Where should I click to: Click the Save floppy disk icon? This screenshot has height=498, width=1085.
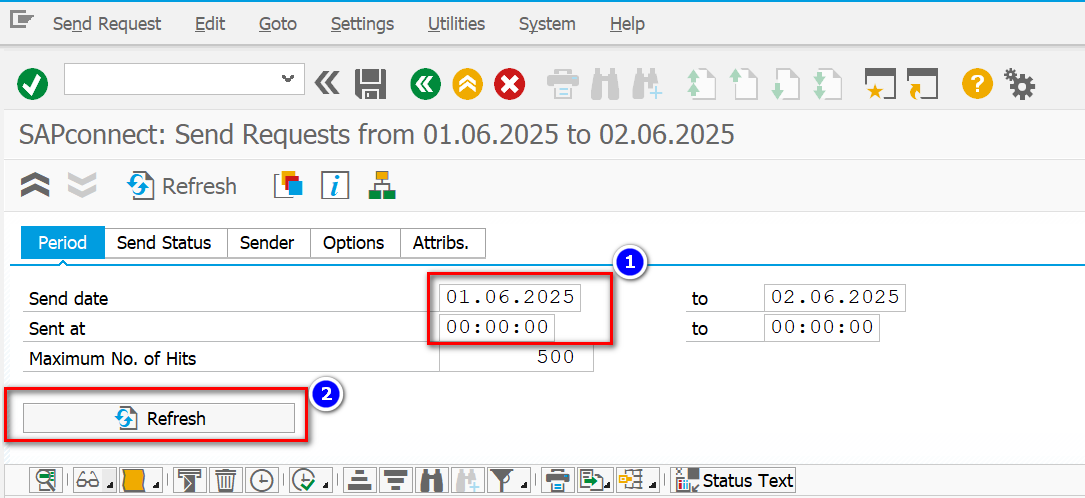click(x=370, y=84)
